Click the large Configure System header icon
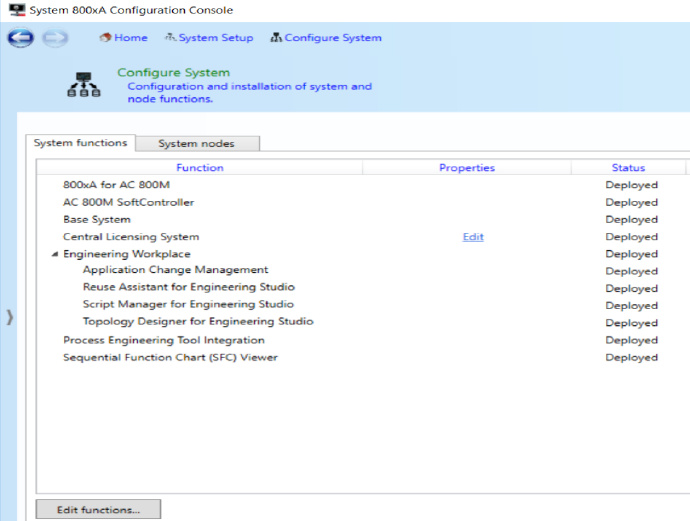Viewport: 690px width, 521px height. tap(84, 84)
